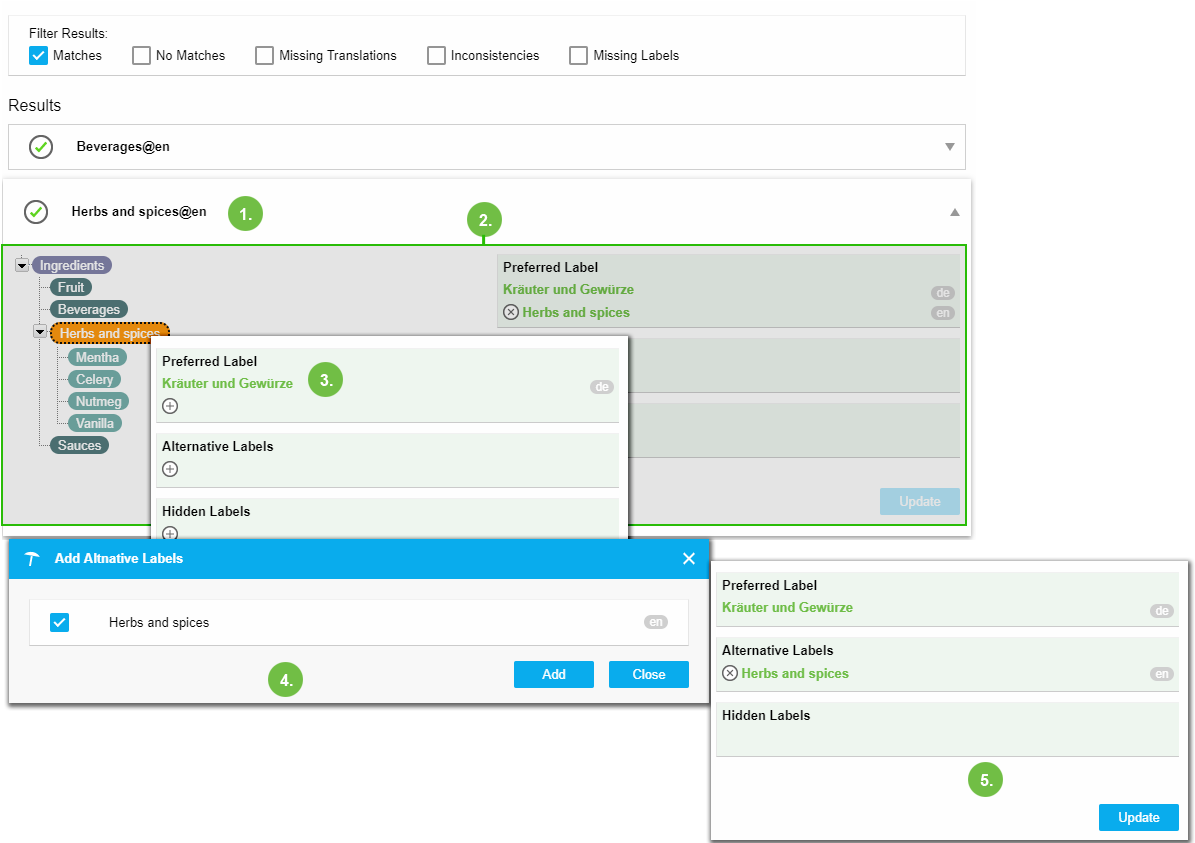Remove Herbs and spices from Preferred Label
1195x843 pixels.
tap(511, 312)
